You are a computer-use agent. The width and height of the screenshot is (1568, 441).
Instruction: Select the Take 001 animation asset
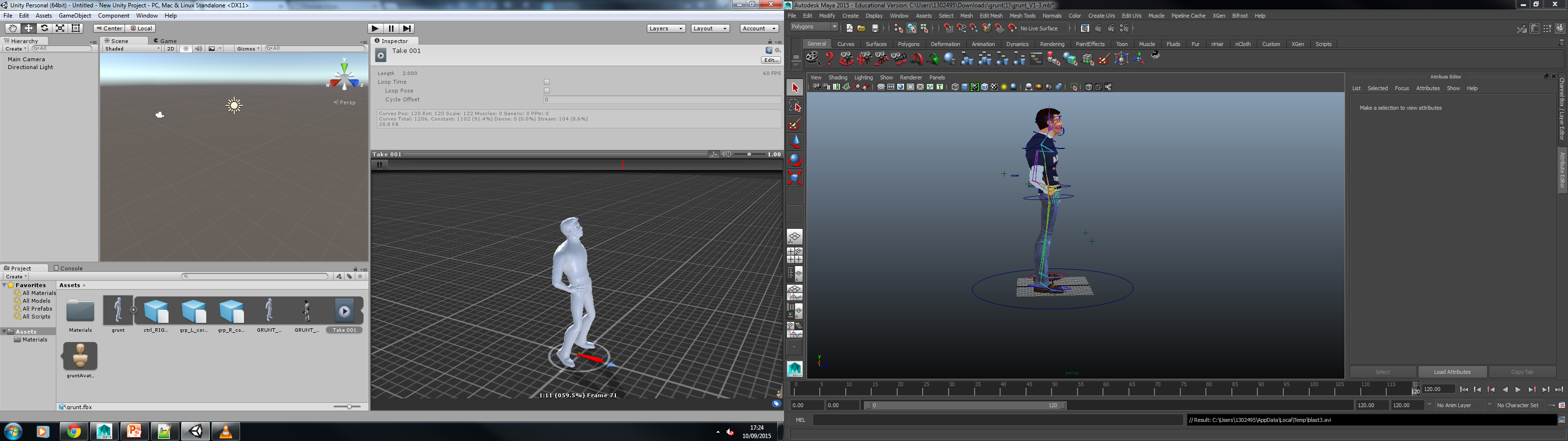click(x=344, y=315)
